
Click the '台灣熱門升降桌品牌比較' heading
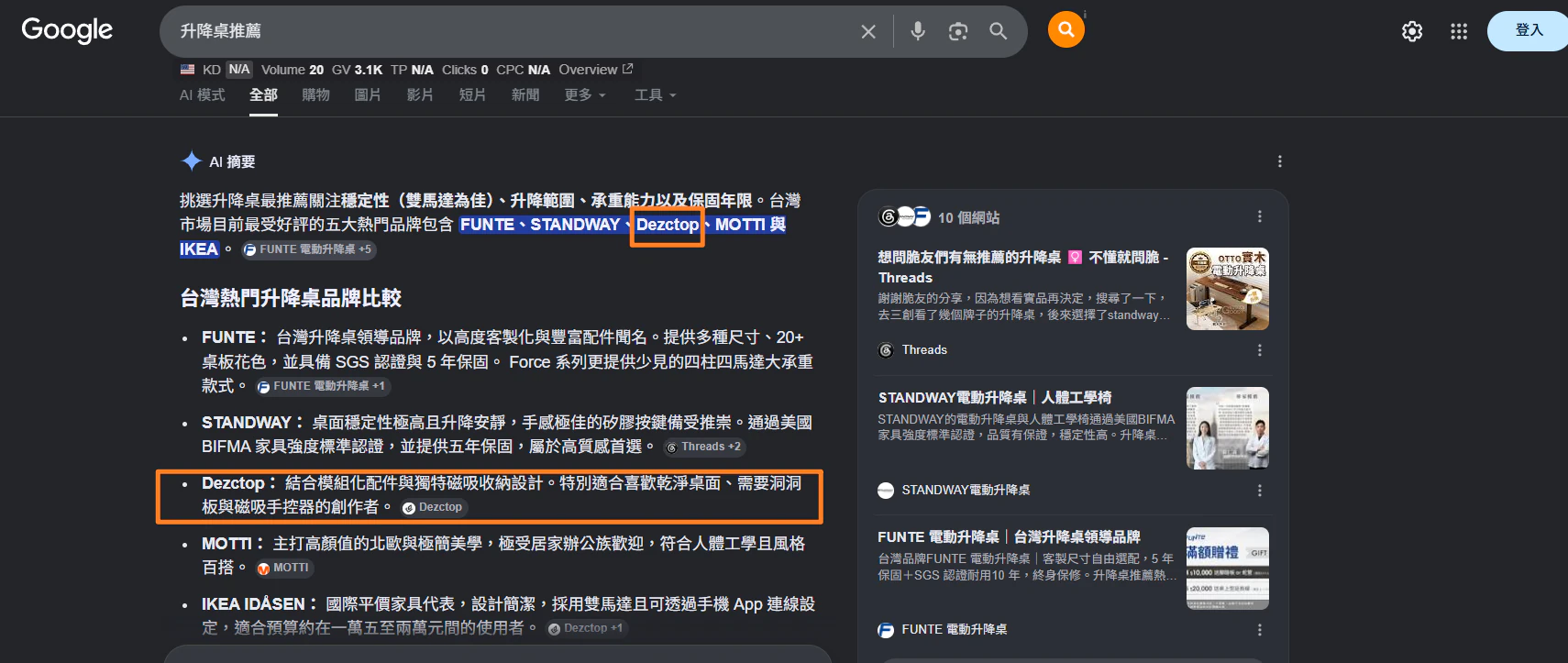click(291, 298)
